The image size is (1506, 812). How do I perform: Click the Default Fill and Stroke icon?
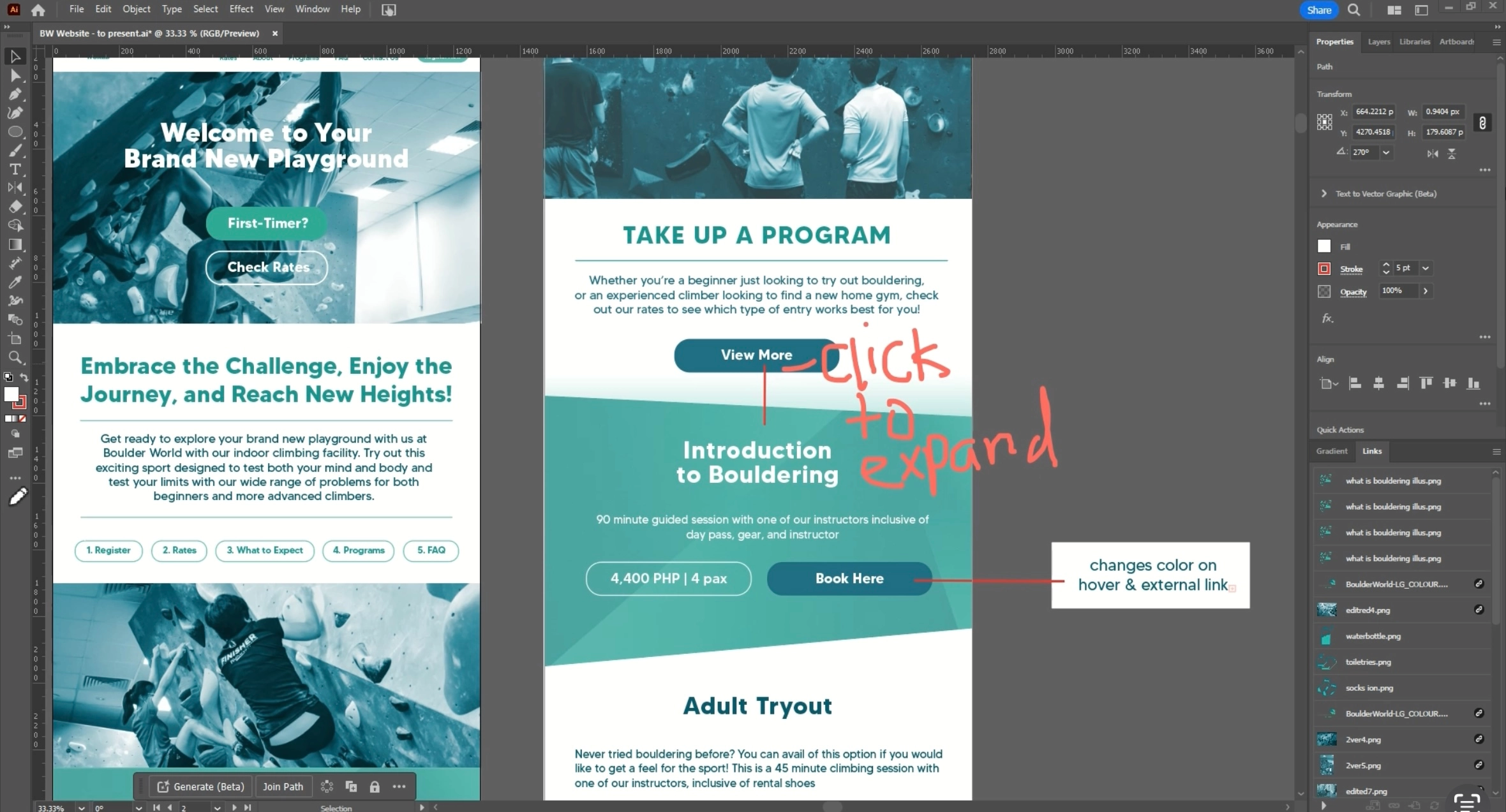[8, 378]
